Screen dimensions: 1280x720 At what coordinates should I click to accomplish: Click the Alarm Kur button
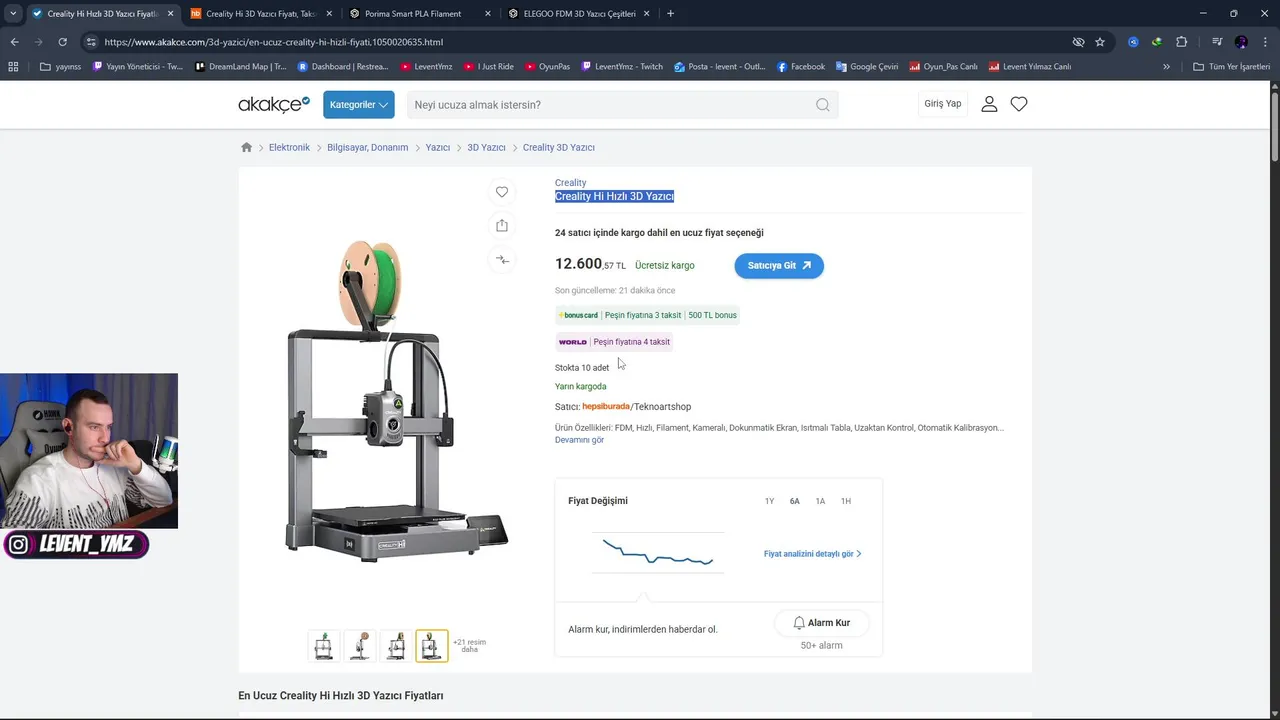(821, 623)
